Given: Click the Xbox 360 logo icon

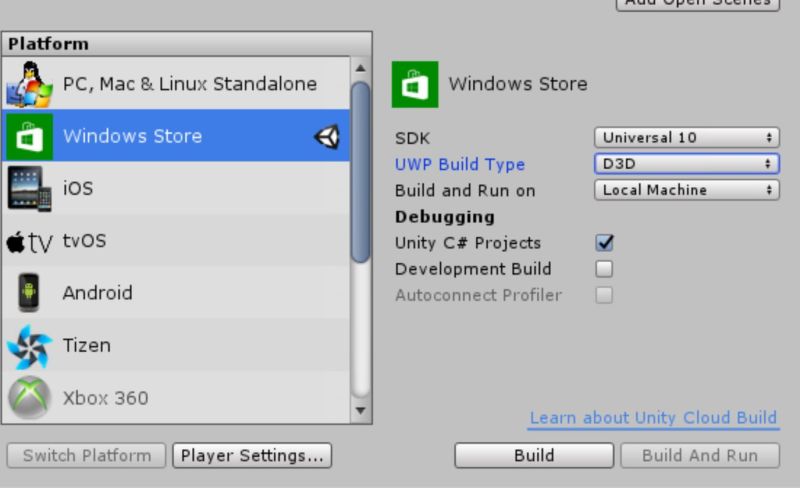Looking at the screenshot, I should (30, 398).
